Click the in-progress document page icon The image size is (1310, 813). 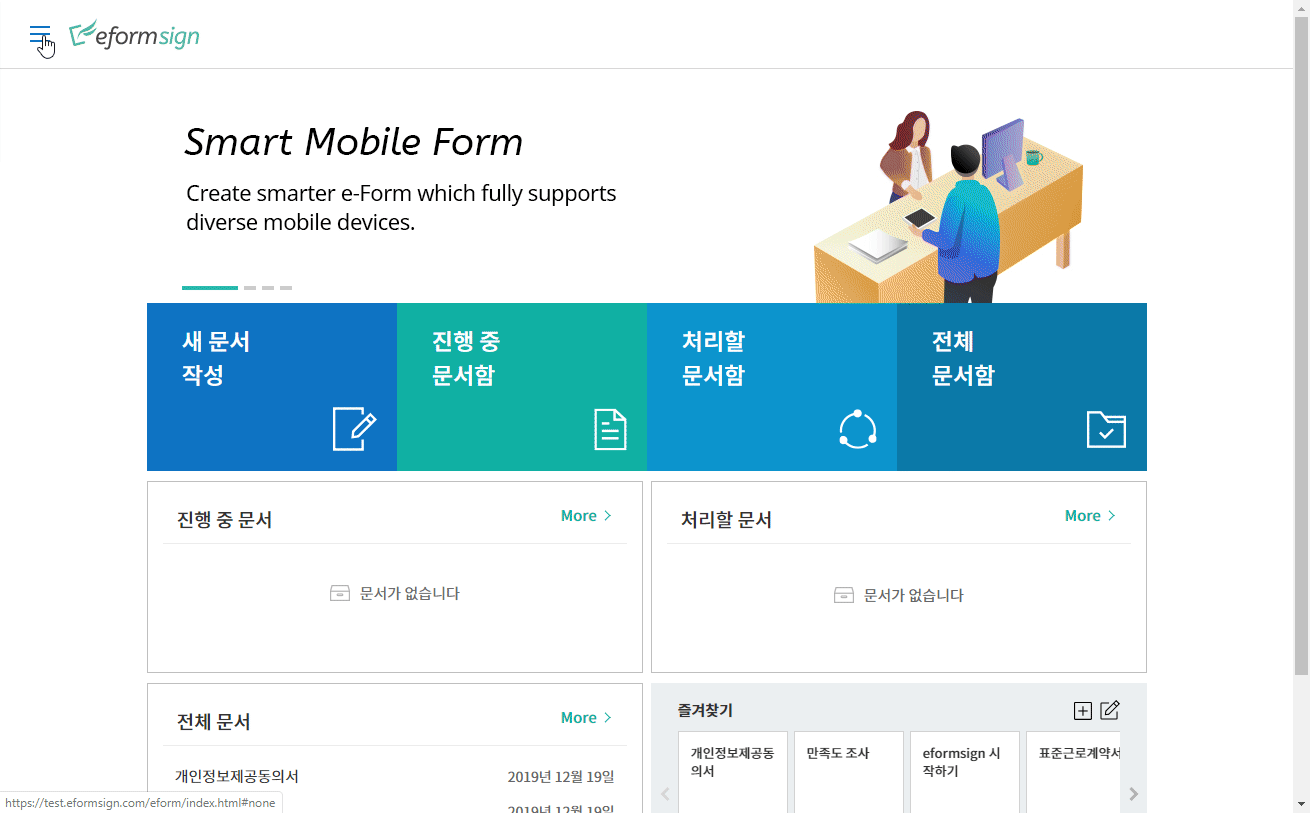tap(610, 429)
